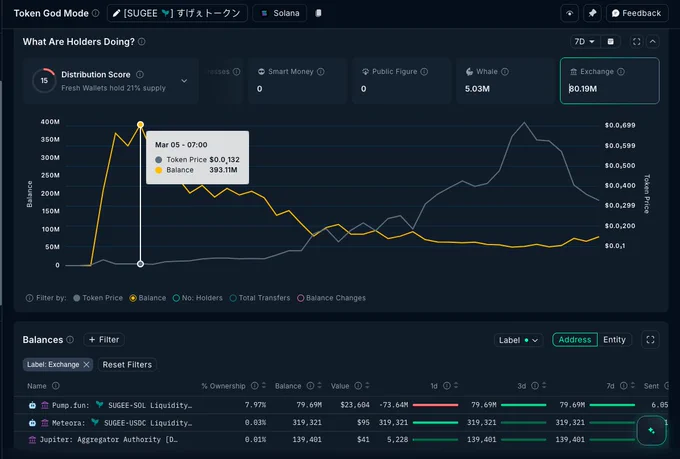Viewport: 680px width, 459px height.
Task: Click Reset Filters
Action: [127, 364]
